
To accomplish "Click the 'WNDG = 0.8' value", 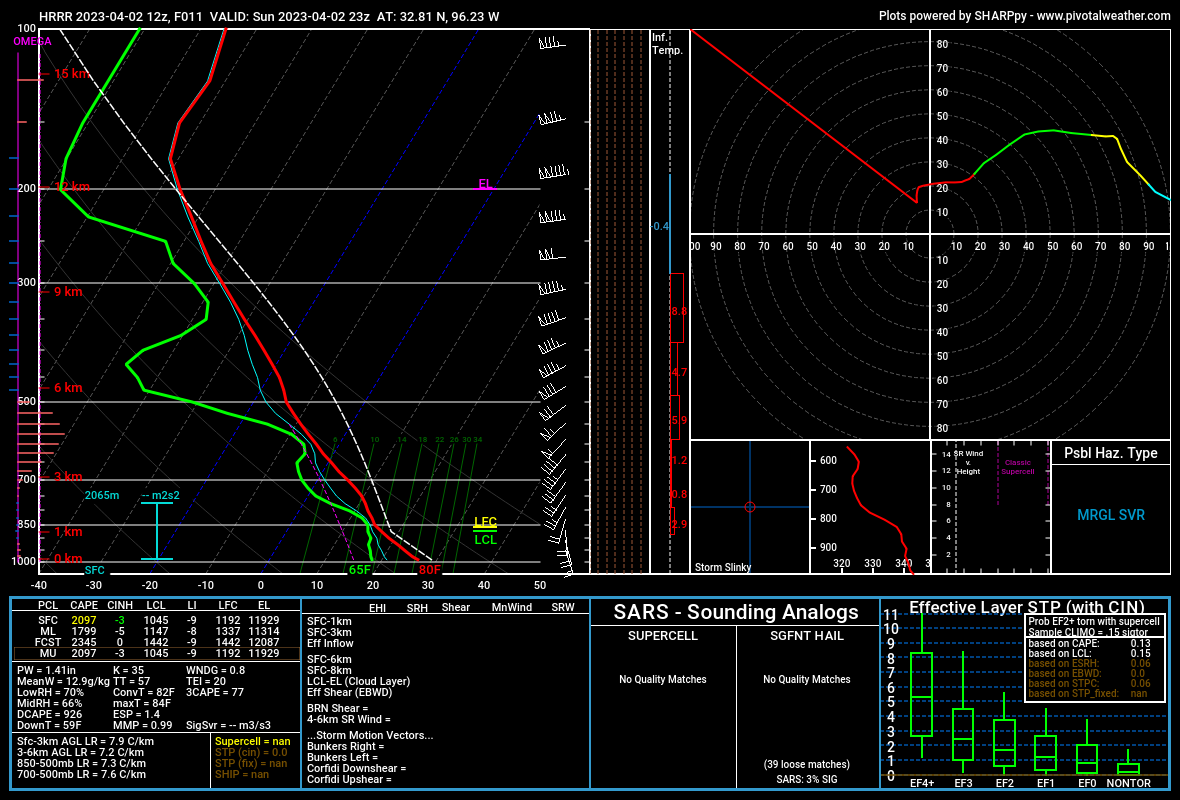I will (215, 670).
